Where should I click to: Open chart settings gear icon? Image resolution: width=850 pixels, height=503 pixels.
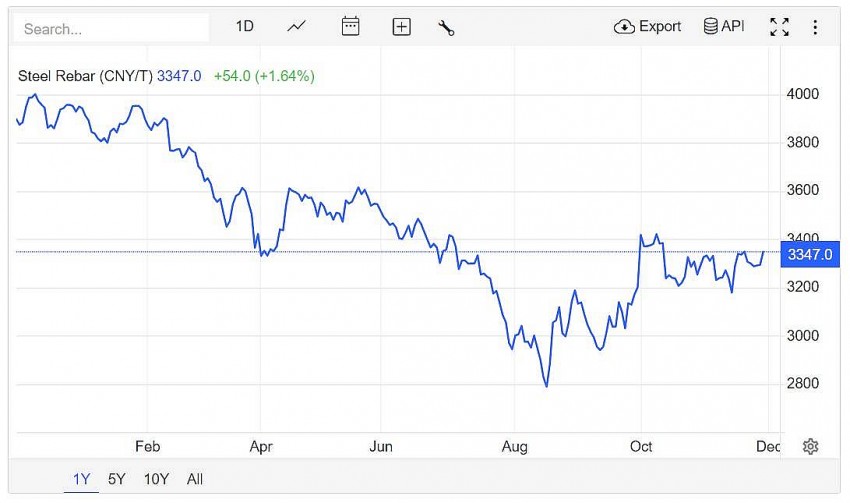tap(810, 446)
